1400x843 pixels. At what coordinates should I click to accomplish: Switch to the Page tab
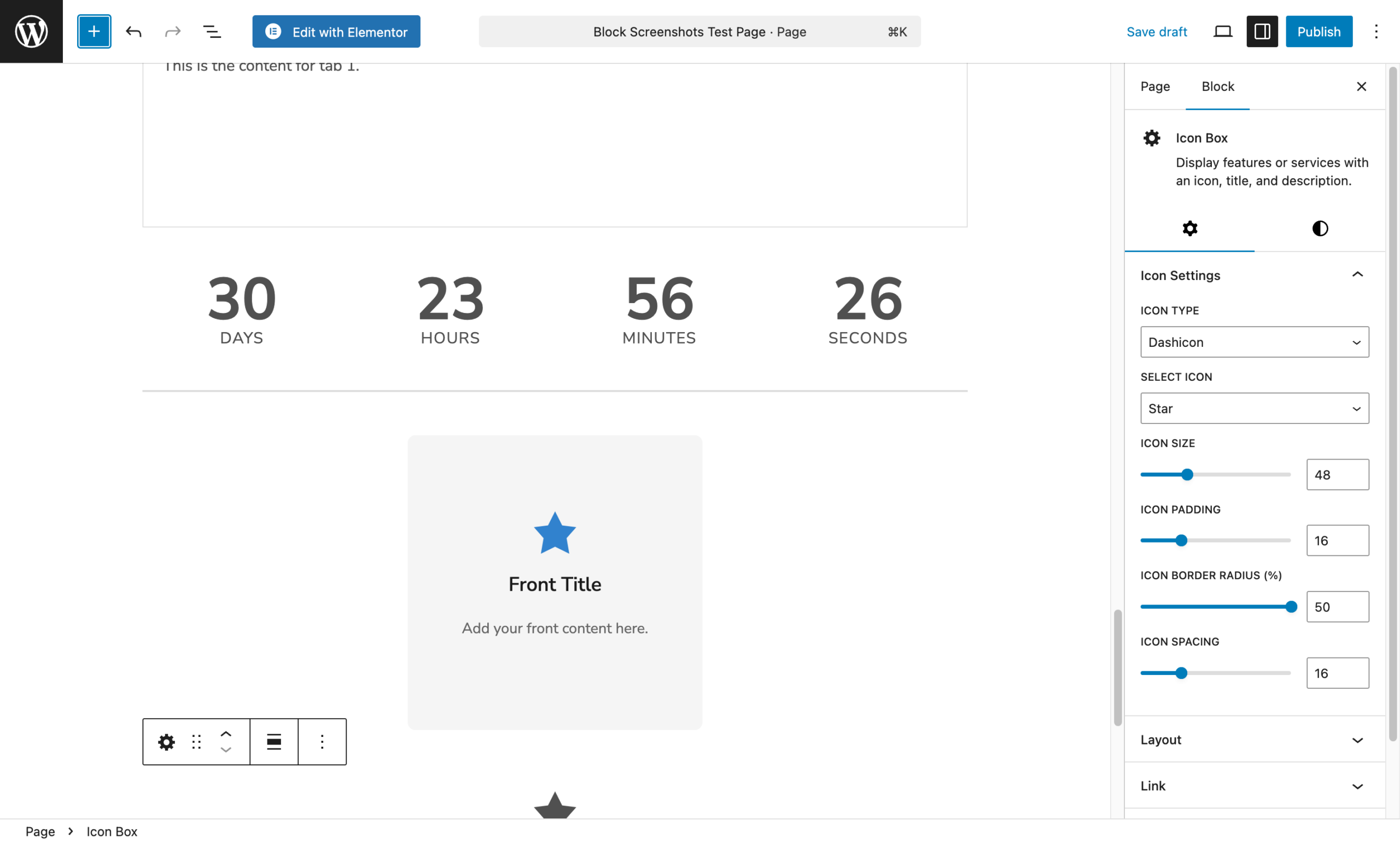[x=1155, y=86]
